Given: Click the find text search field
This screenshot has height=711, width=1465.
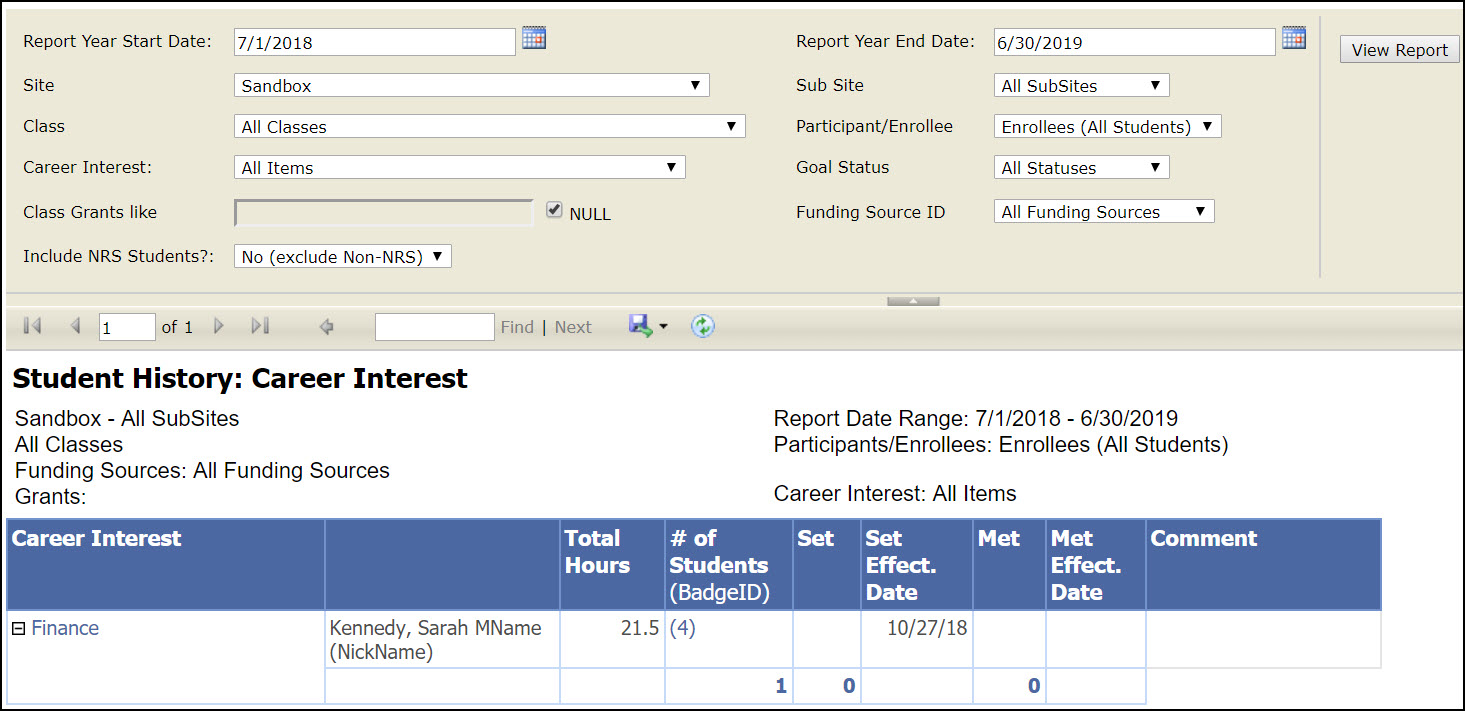Looking at the screenshot, I should [x=434, y=327].
